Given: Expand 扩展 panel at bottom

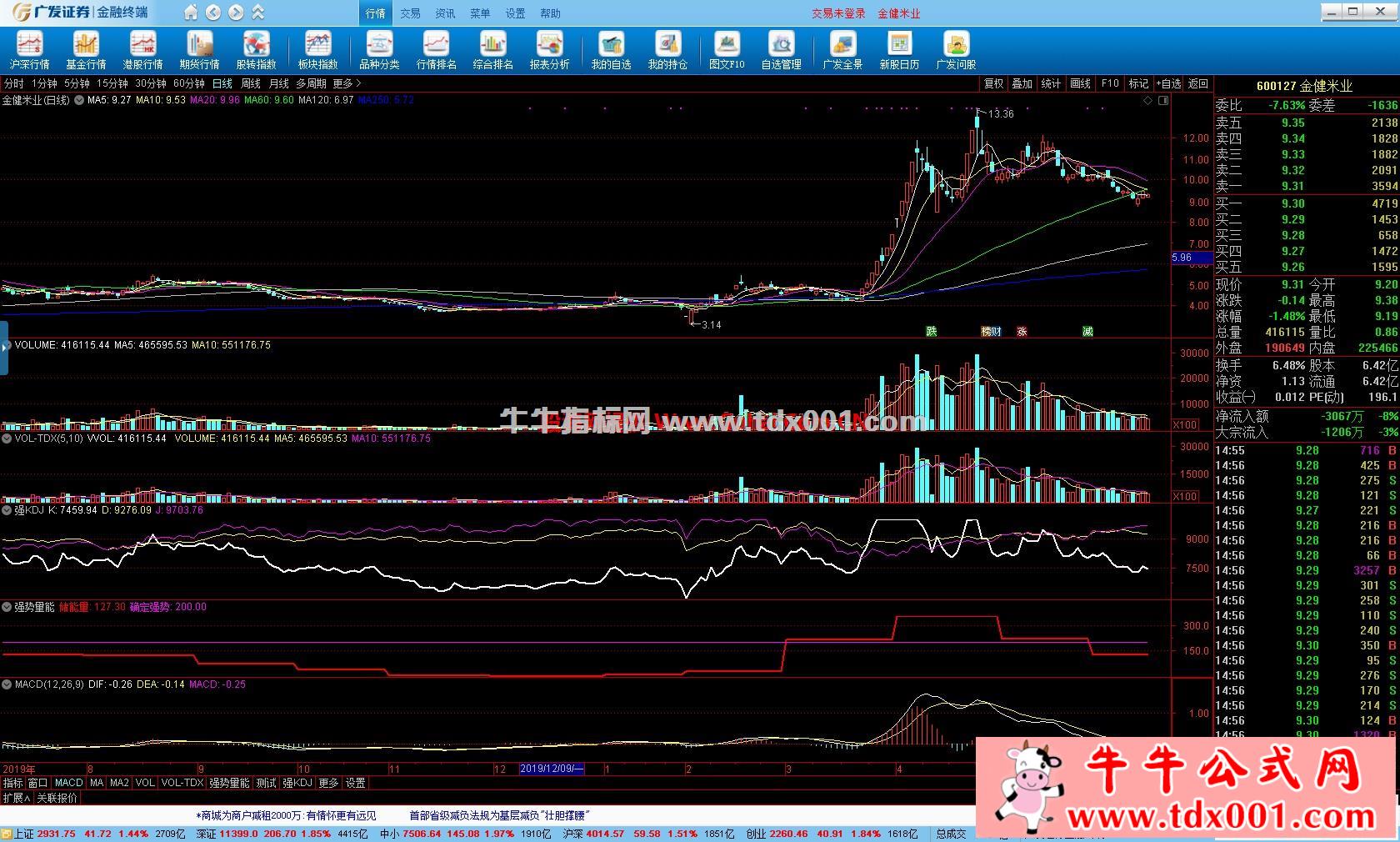Looking at the screenshot, I should pos(17,798).
